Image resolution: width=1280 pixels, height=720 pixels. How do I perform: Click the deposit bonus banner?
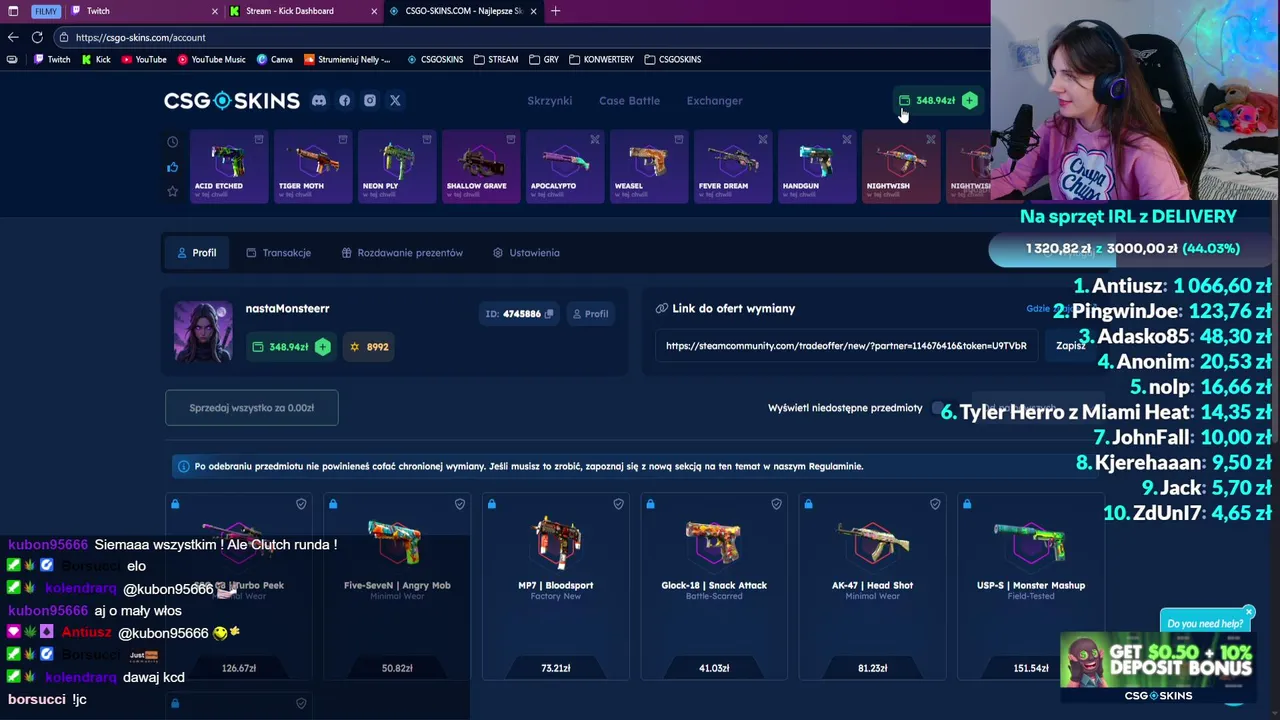coord(1158,667)
